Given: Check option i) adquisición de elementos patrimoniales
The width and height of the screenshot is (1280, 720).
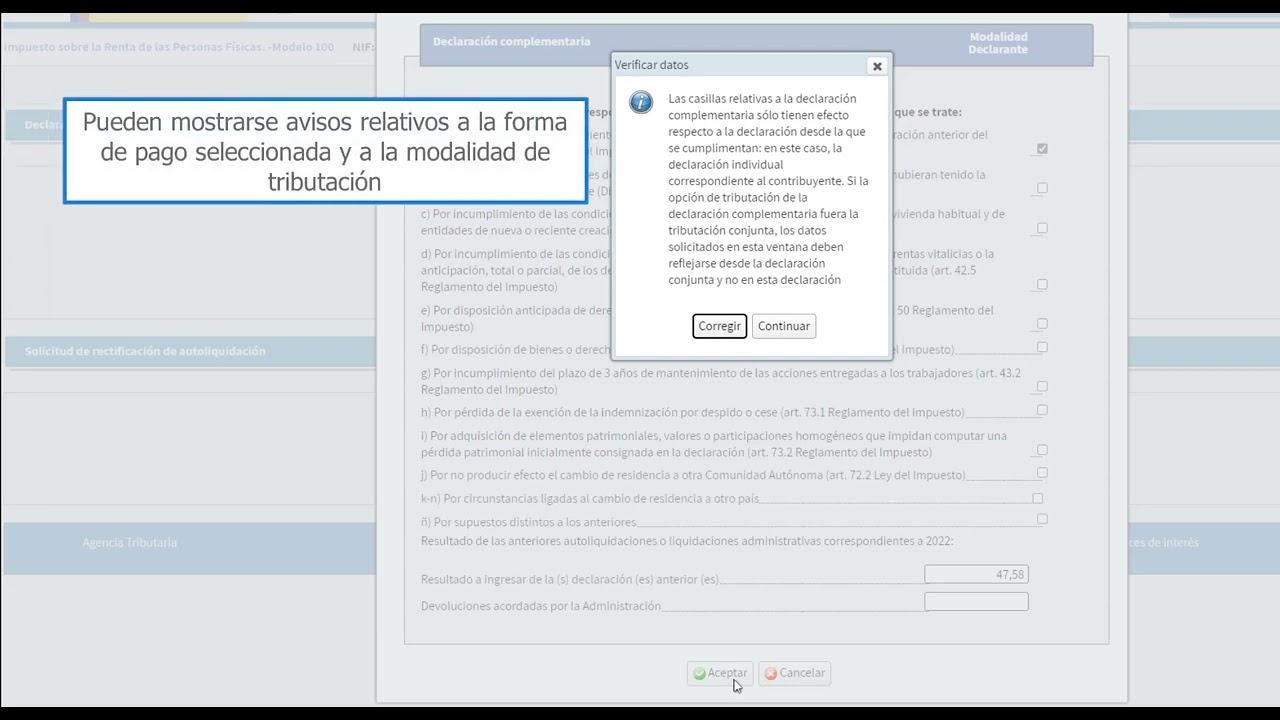Looking at the screenshot, I should click(1042, 449).
